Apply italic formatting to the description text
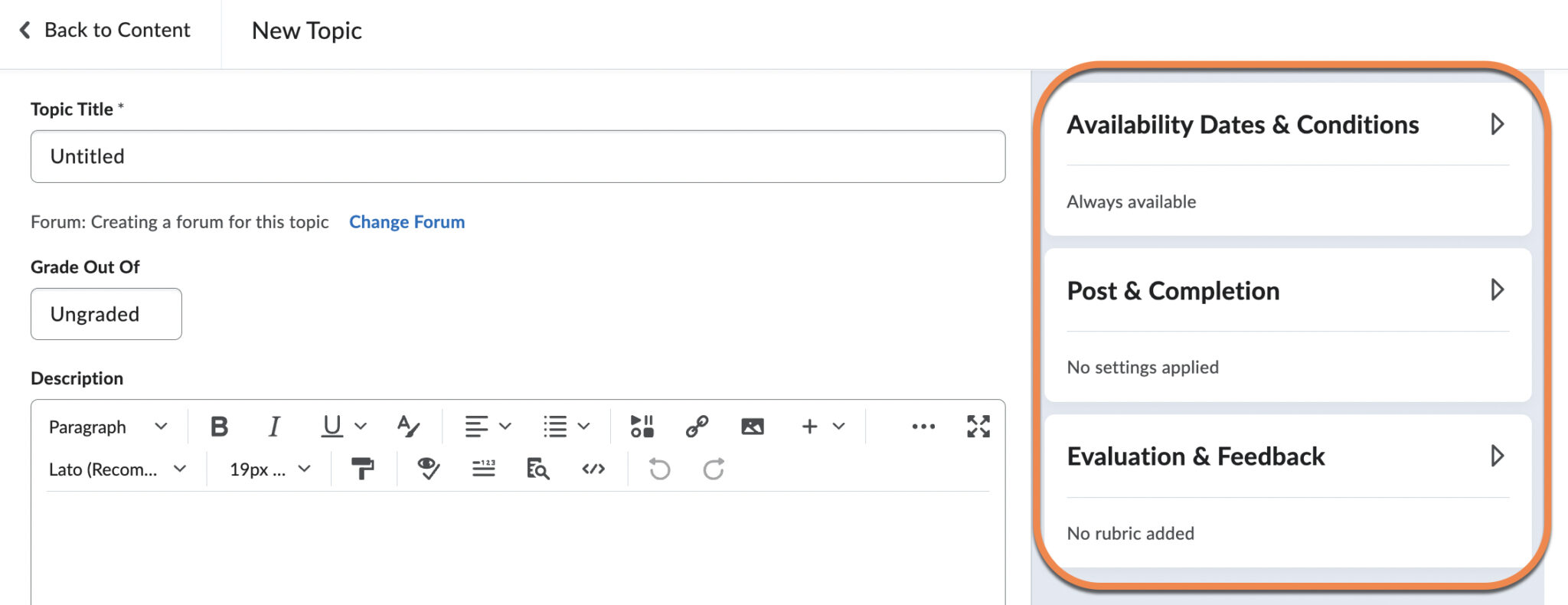This screenshot has width=1568, height=605. [x=273, y=427]
